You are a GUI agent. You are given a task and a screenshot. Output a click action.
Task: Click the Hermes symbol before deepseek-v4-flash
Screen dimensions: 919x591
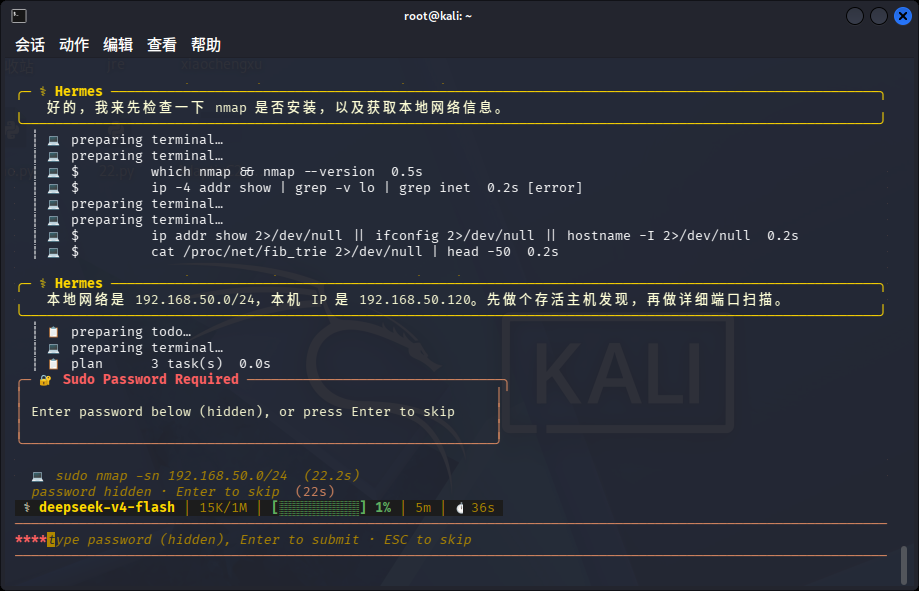26,507
